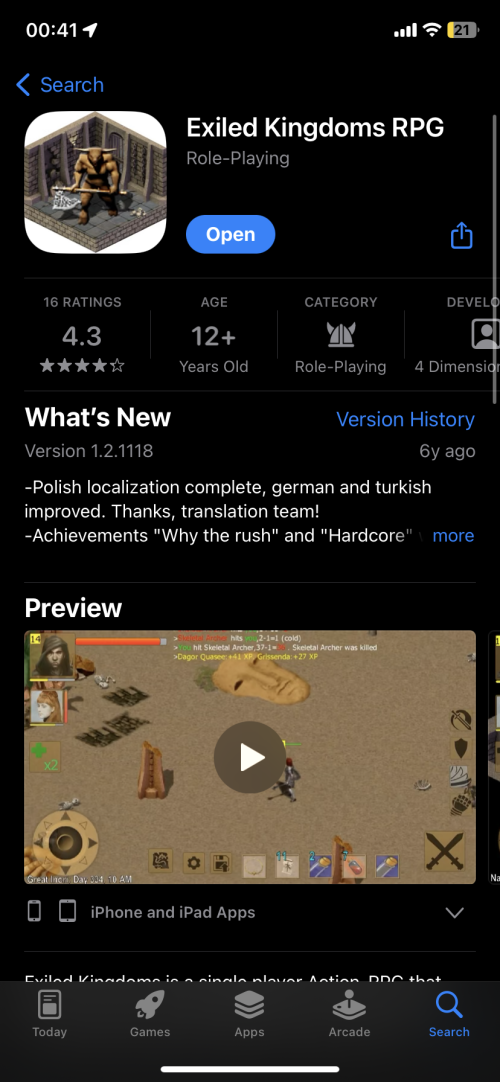Viewport: 500px width, 1082px height.
Task: Open the Exiled Kingdoms app icon
Action: [95, 182]
